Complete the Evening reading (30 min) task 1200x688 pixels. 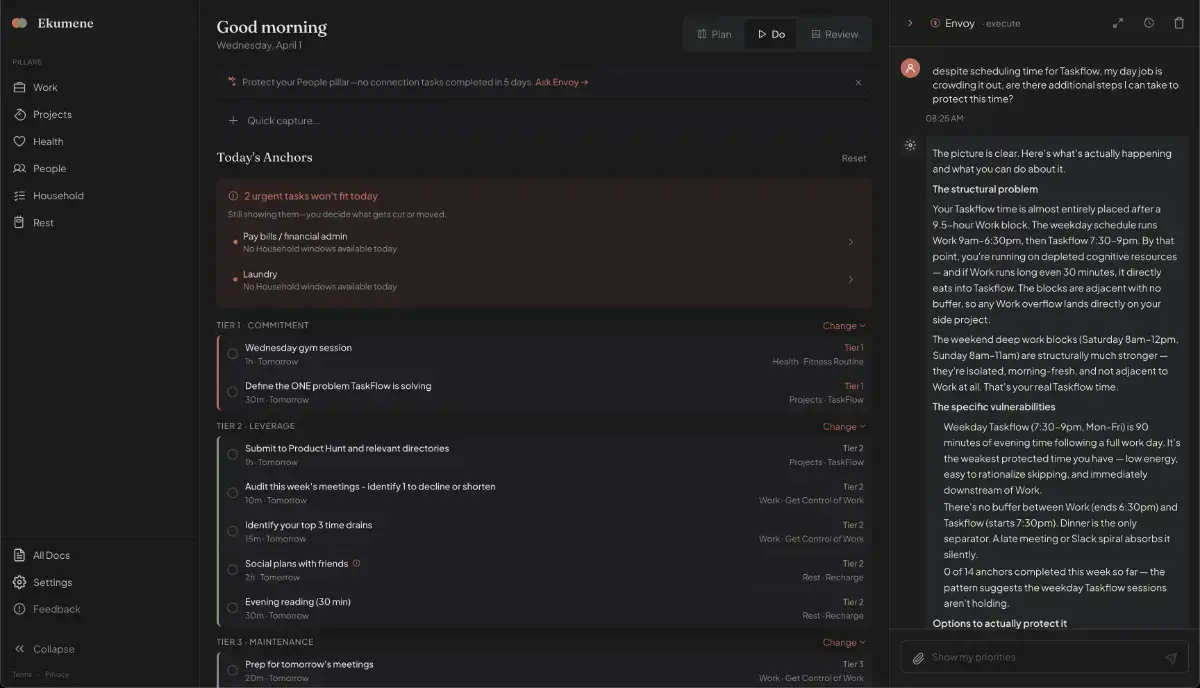pyautogui.click(x=233, y=608)
